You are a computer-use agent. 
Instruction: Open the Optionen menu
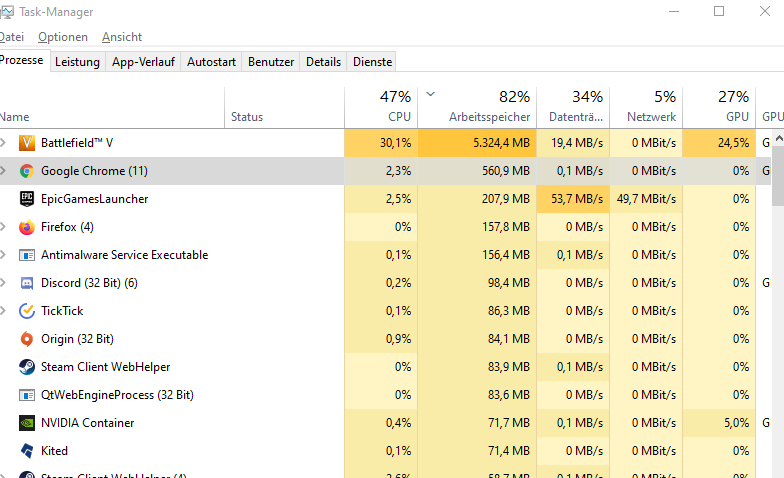[x=62, y=37]
